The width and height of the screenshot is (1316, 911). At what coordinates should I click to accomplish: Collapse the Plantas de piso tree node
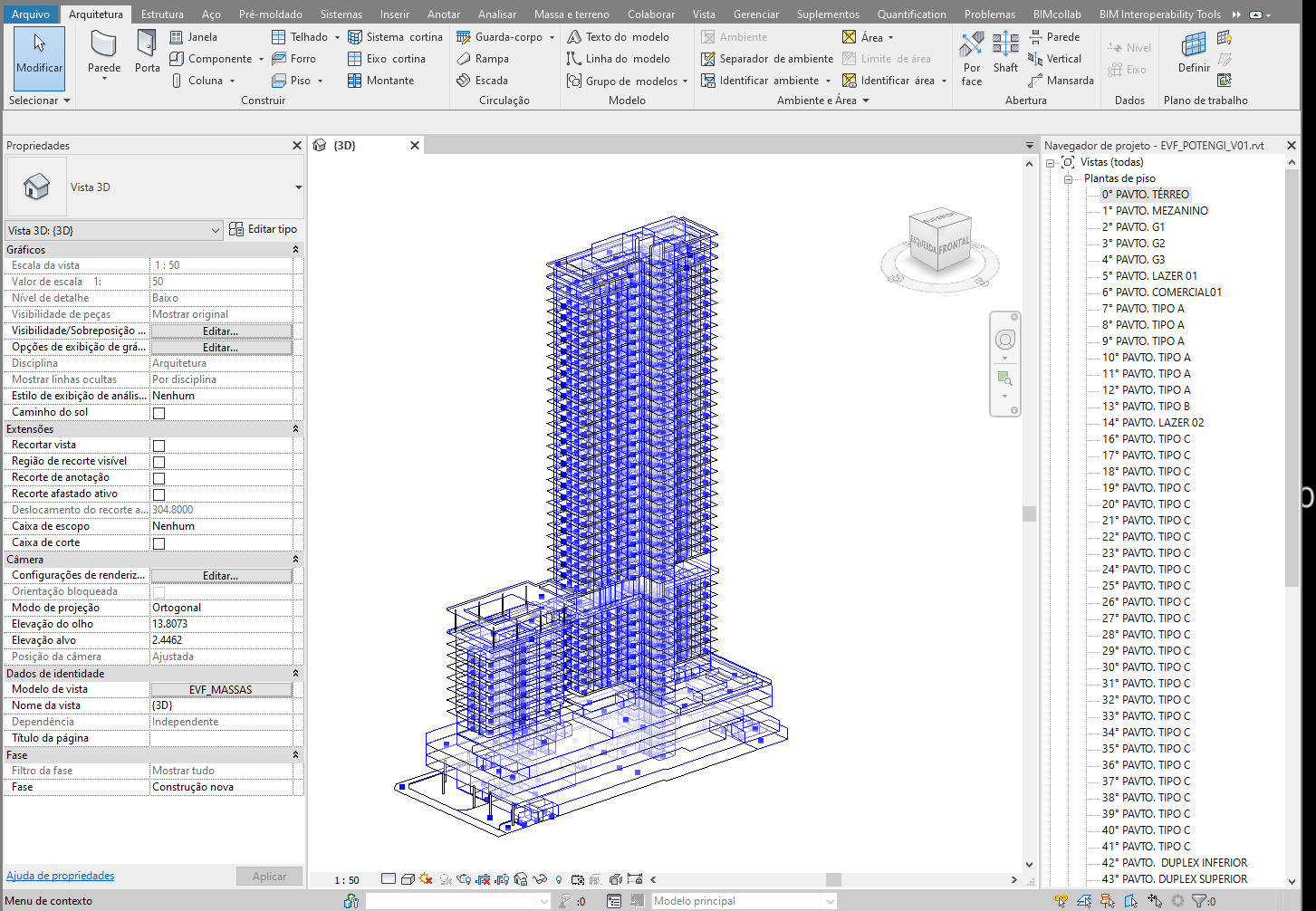pos(1069,178)
